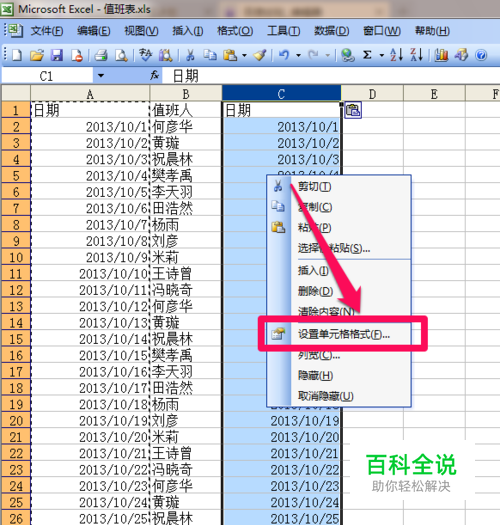Click cell B1 containing 值班人
Screen dimensions: 500x525
pyautogui.click(x=186, y=110)
